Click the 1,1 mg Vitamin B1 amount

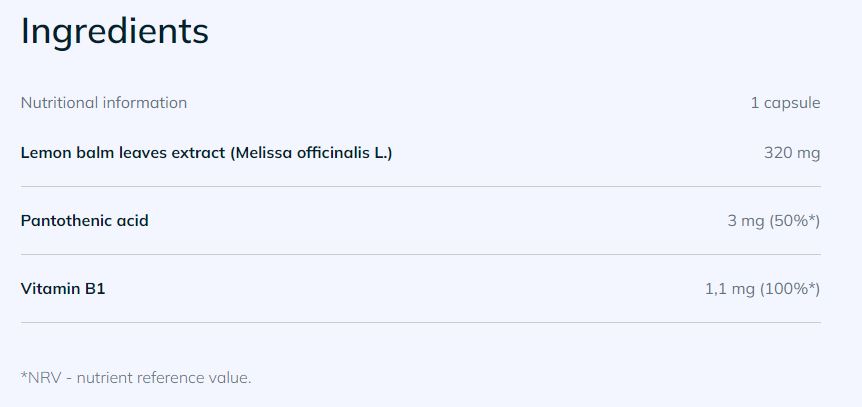730,289
